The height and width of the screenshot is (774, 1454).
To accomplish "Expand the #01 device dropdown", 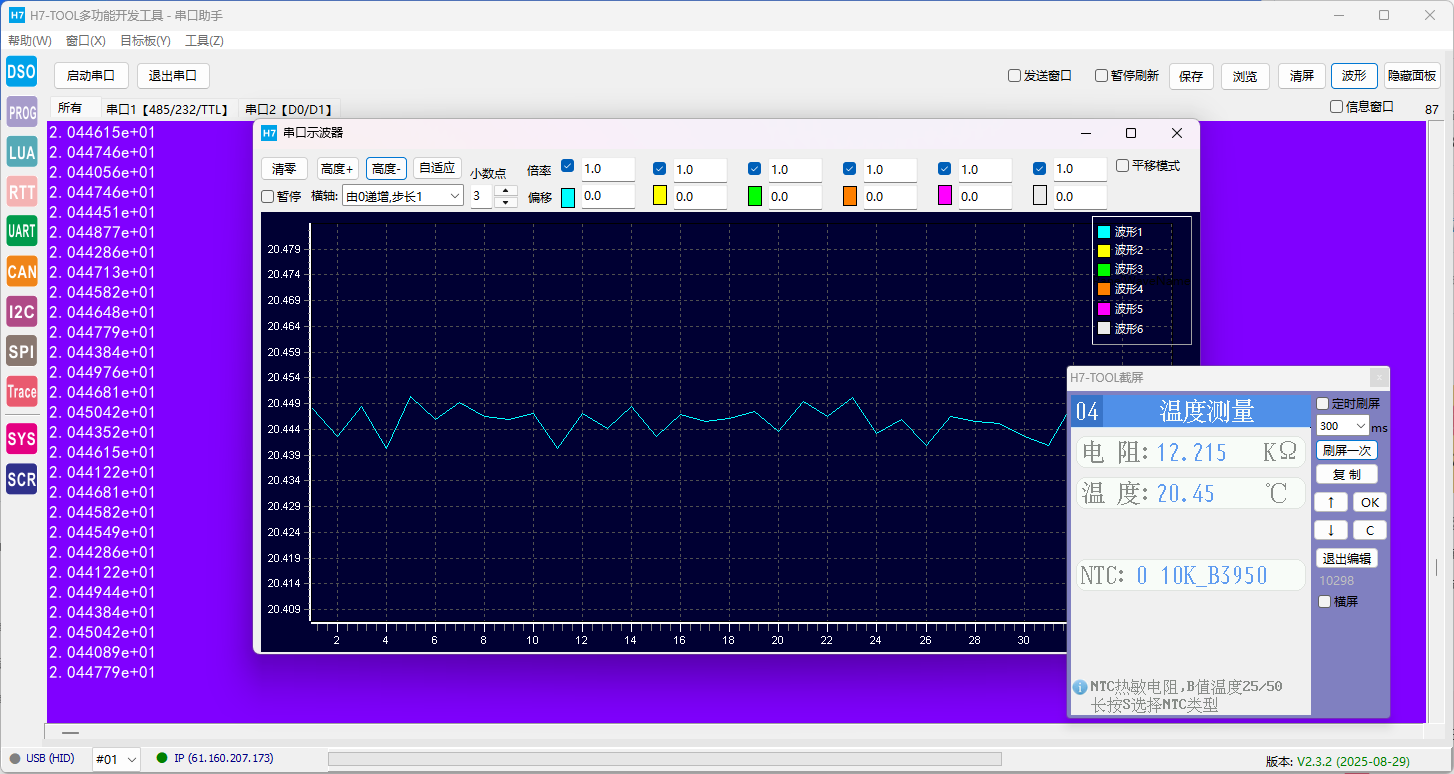I will [116, 759].
